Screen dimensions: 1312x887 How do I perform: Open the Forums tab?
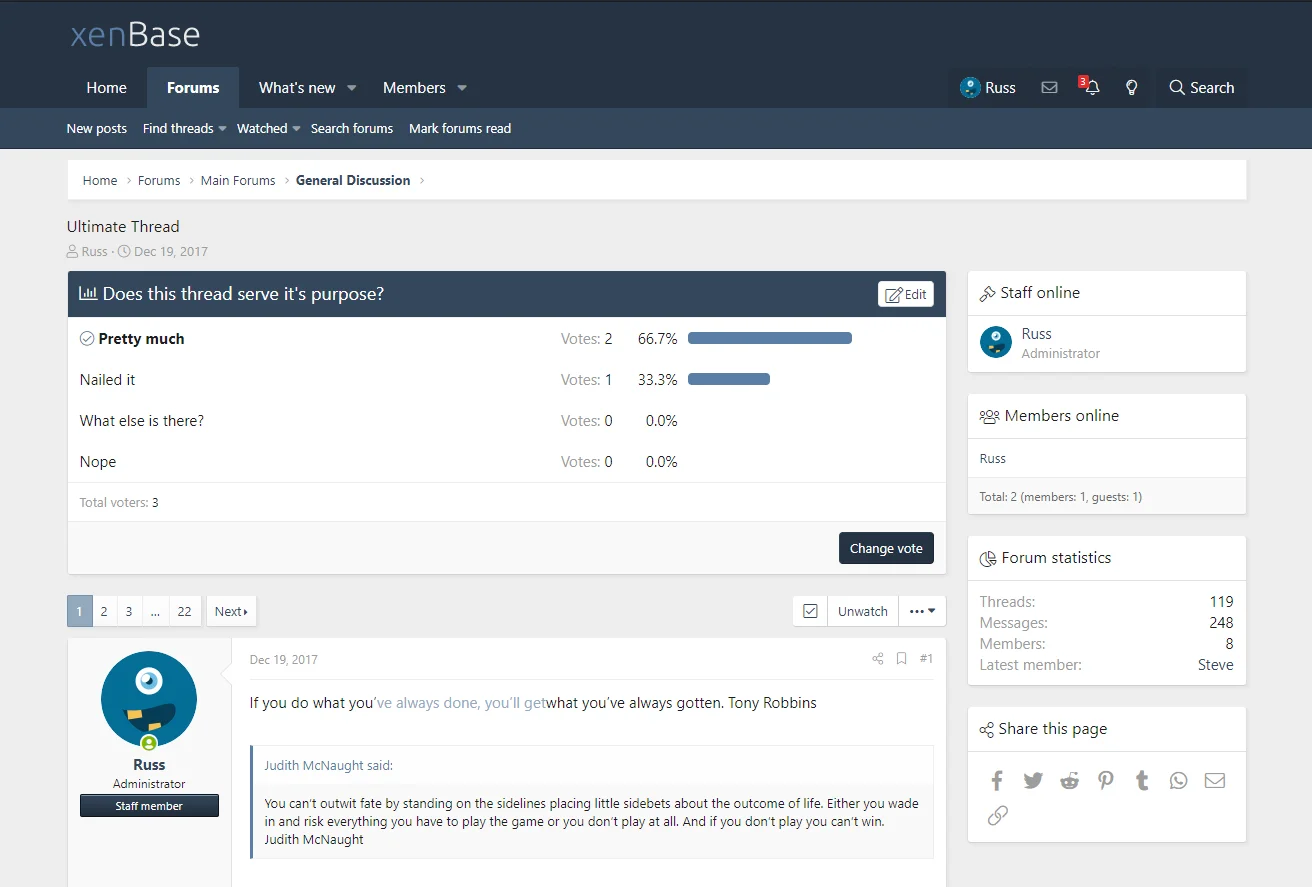click(x=193, y=88)
